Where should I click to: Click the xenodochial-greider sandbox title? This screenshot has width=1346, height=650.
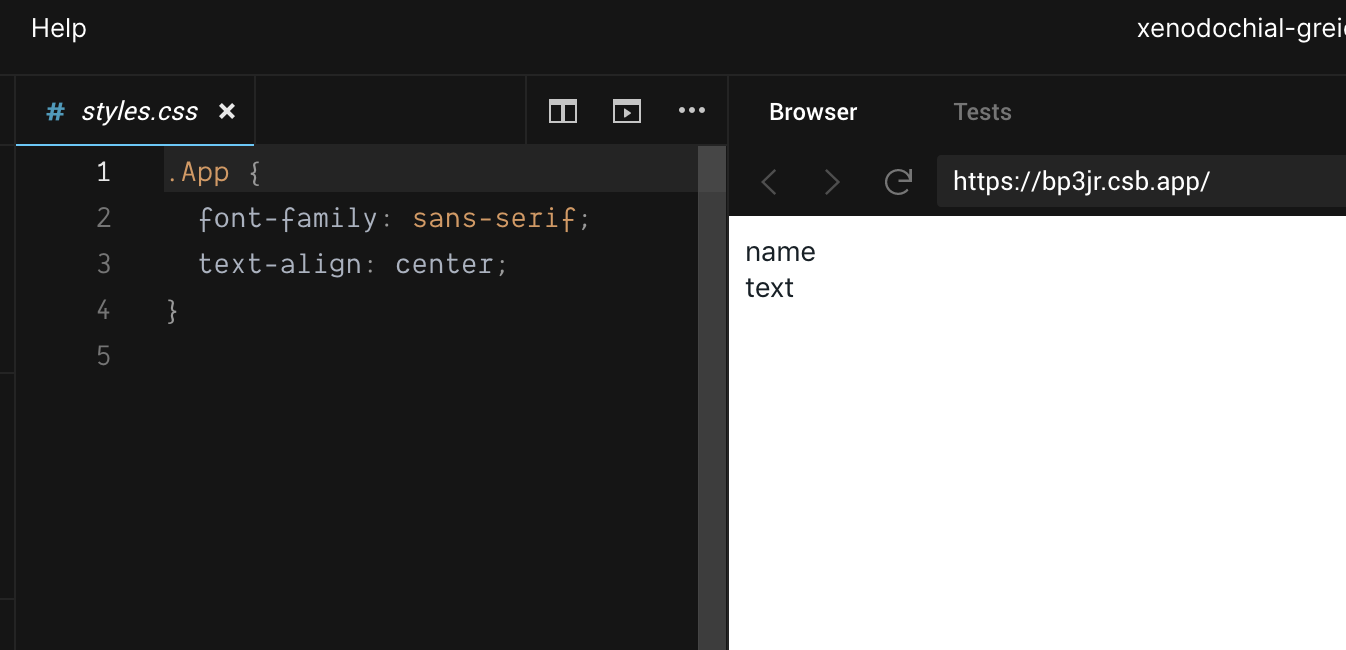click(1240, 27)
